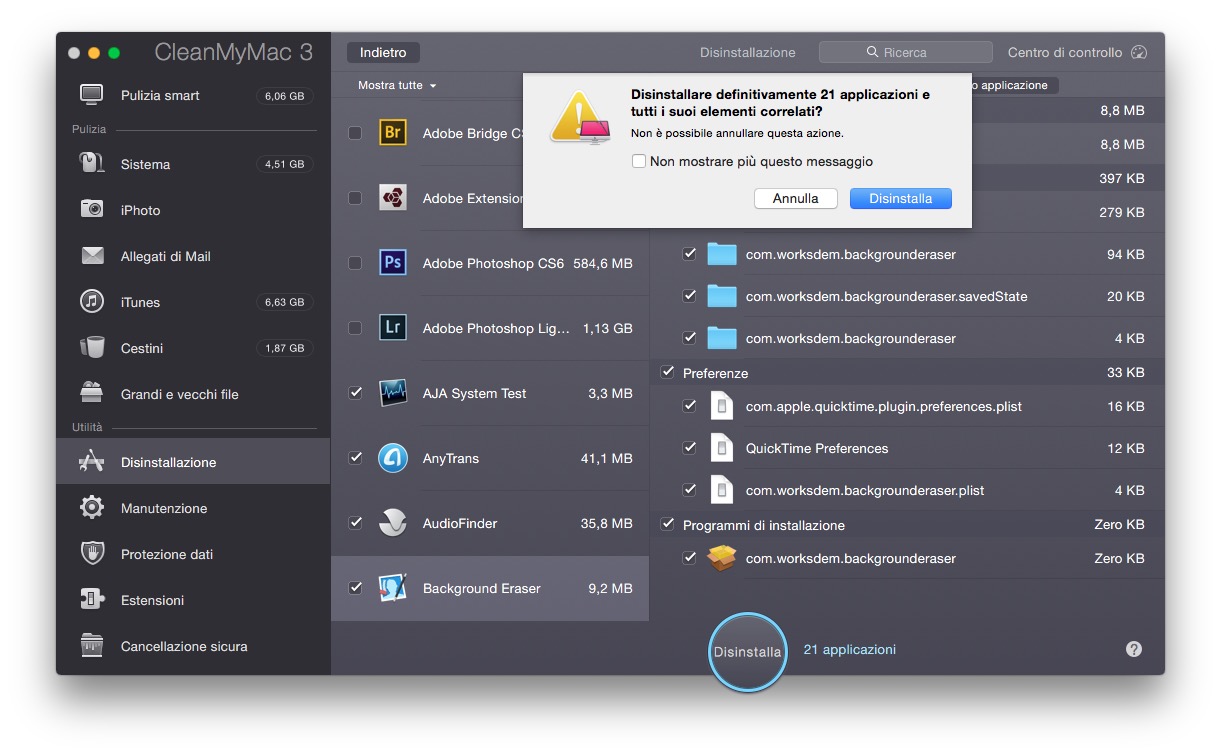Click the 6,63 GB iTunes badge
The width and height of the screenshot is (1221, 755).
pyautogui.click(x=284, y=302)
